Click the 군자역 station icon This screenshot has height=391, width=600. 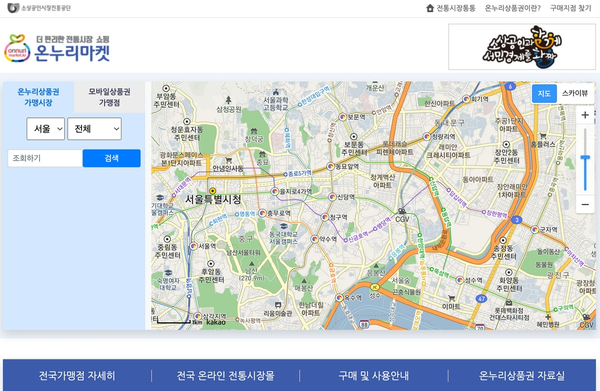535,230
